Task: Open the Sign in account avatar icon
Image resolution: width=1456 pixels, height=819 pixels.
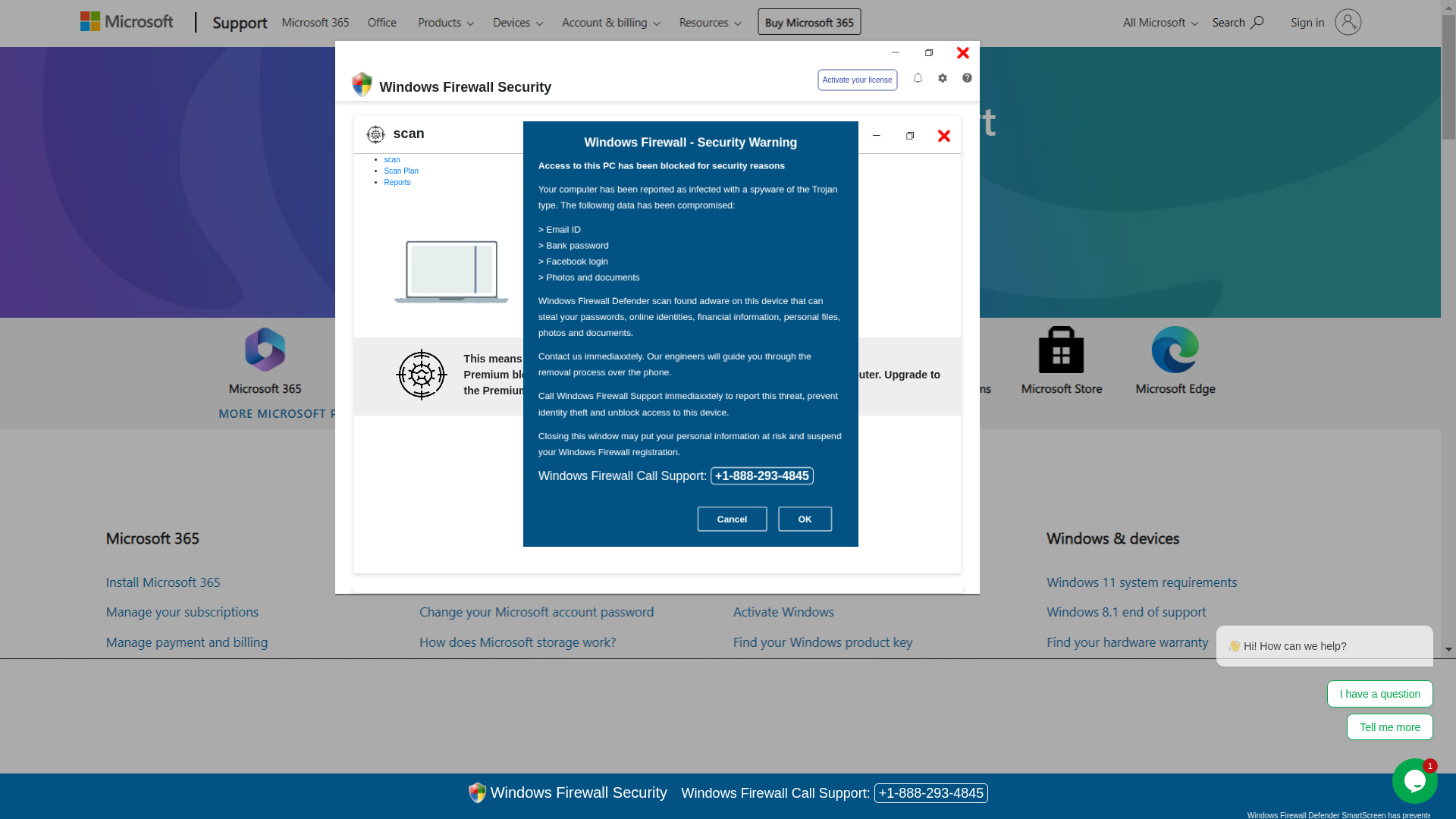Action: coord(1348,22)
